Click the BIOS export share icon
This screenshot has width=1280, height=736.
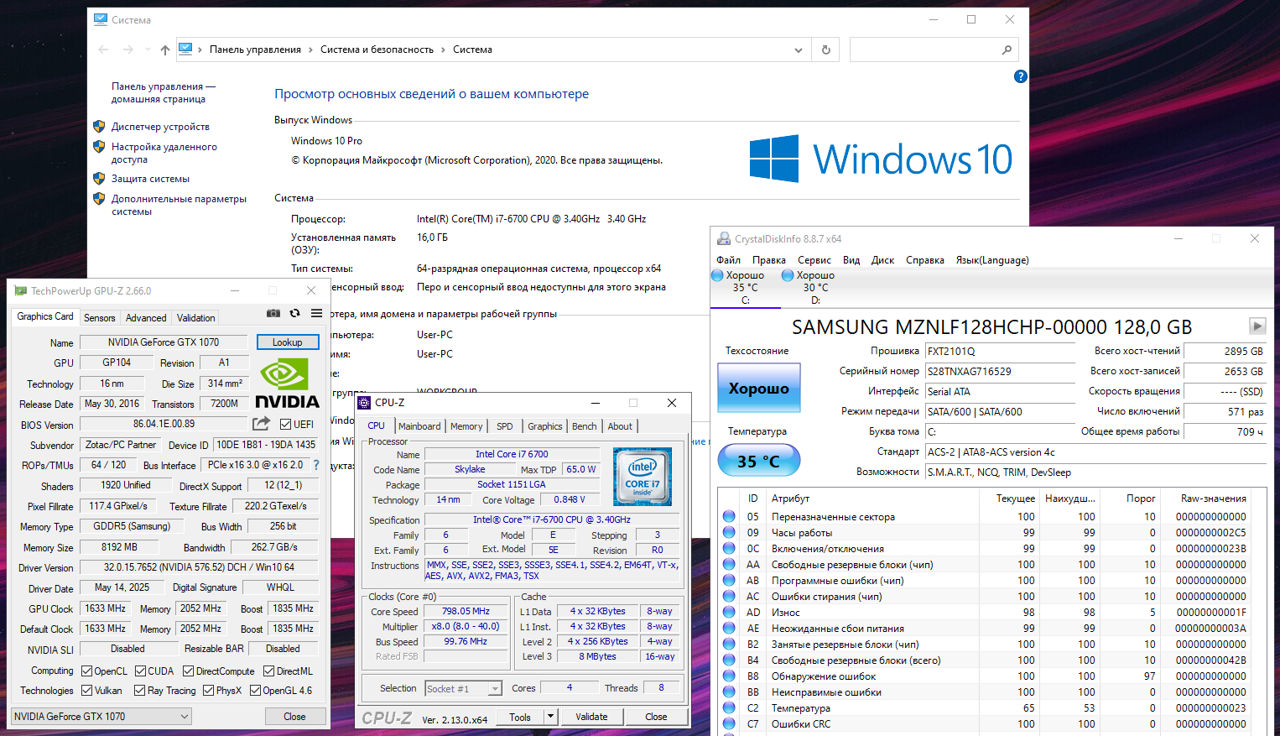pos(261,424)
